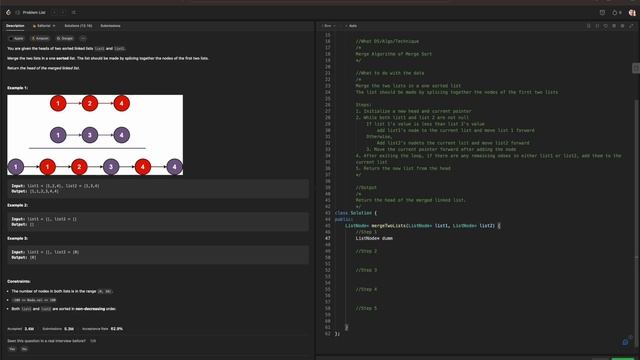This screenshot has width=640, height=360.
Task: Click the '//Step 4' comment line
Action: pyautogui.click(x=366, y=289)
